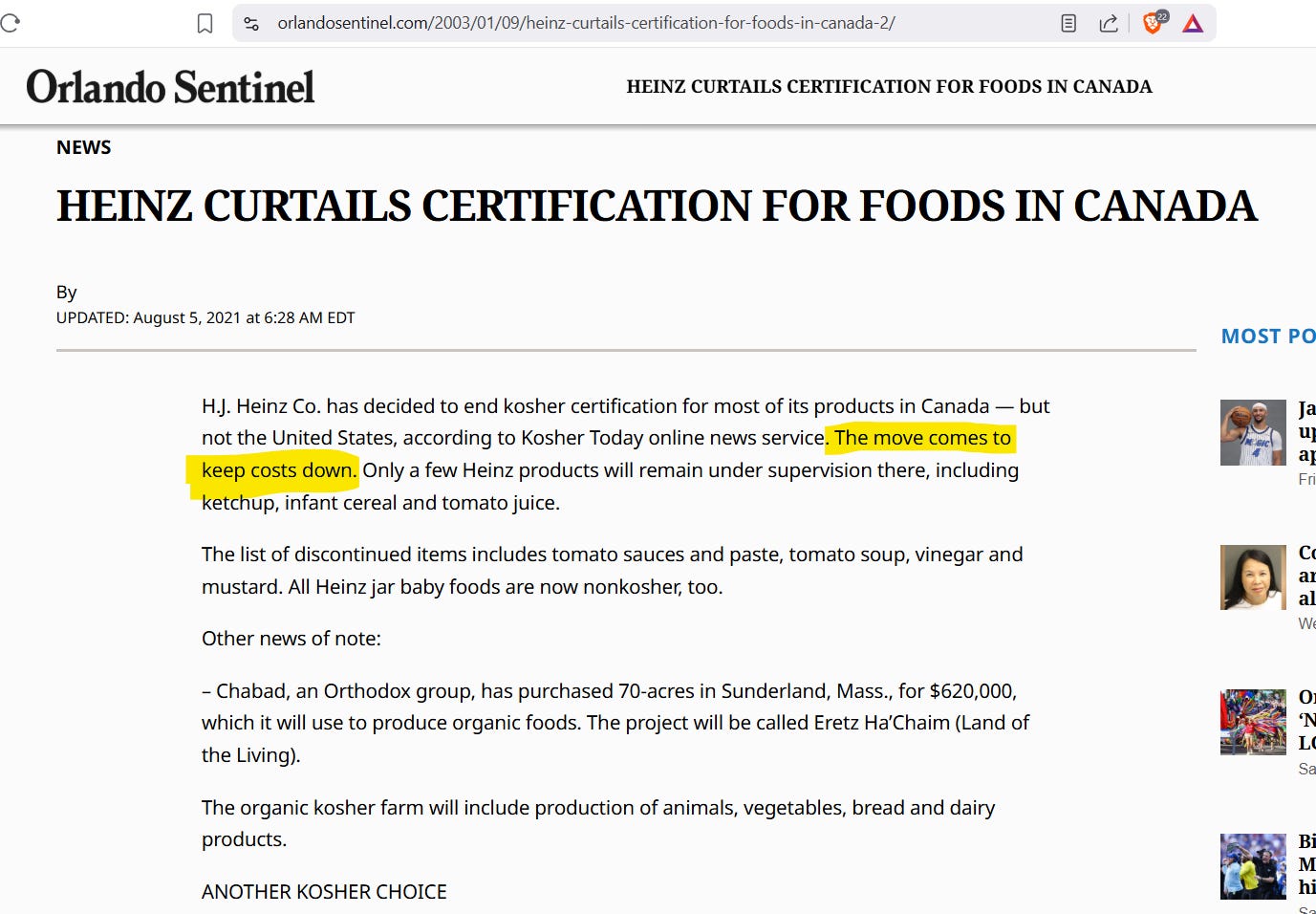Click the paragraph beginning '– Chabad, an Orthodox group'

click(x=615, y=723)
